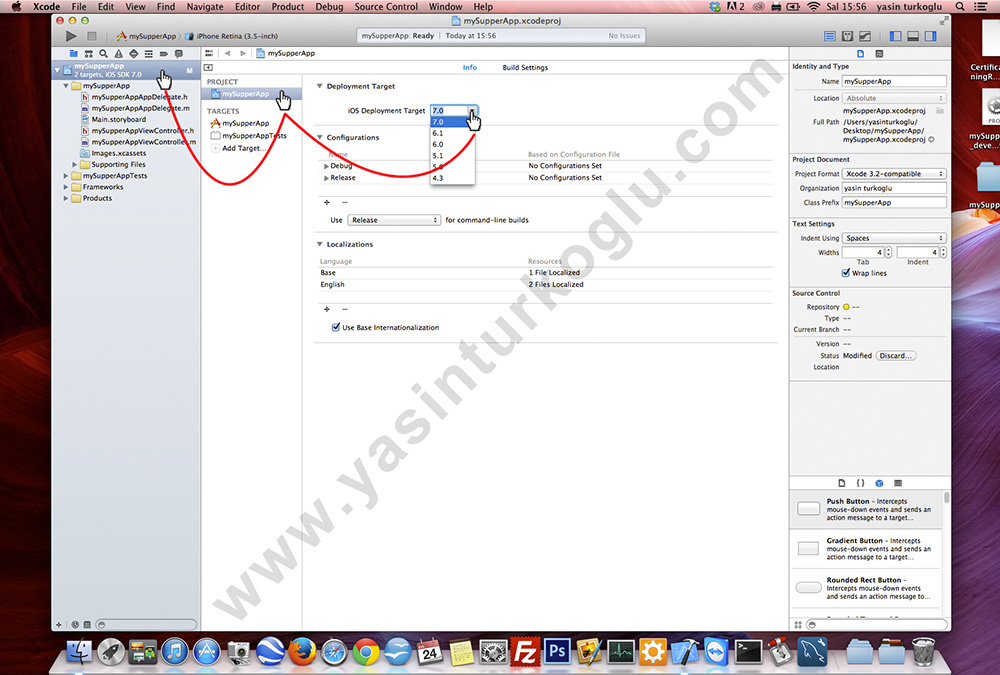This screenshot has width=1000, height=675.
Task: Show the Media library
Action: [898, 483]
